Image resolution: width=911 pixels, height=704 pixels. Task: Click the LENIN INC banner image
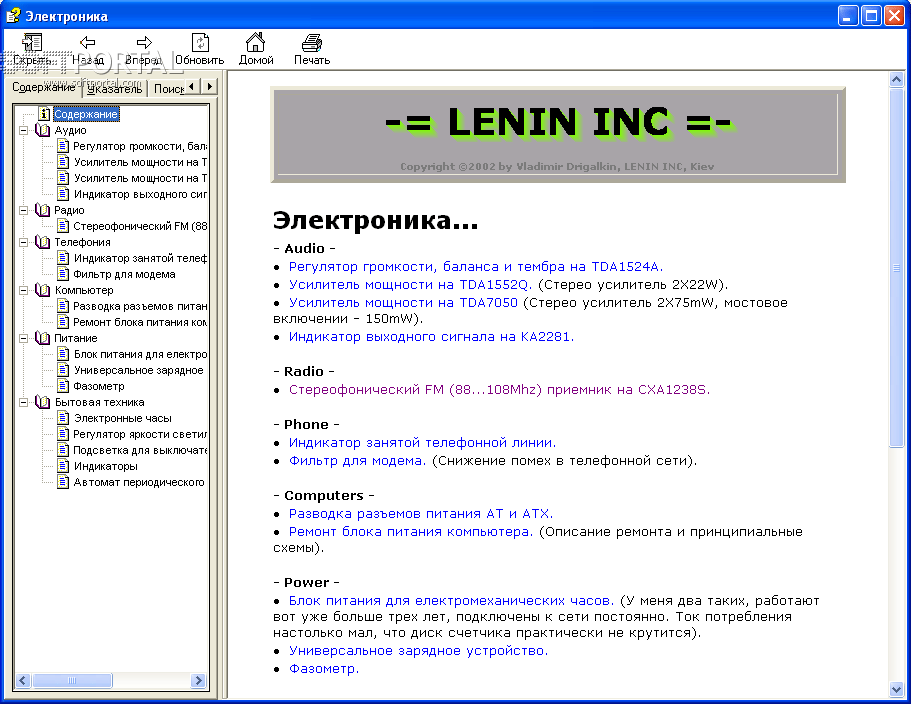(558, 135)
